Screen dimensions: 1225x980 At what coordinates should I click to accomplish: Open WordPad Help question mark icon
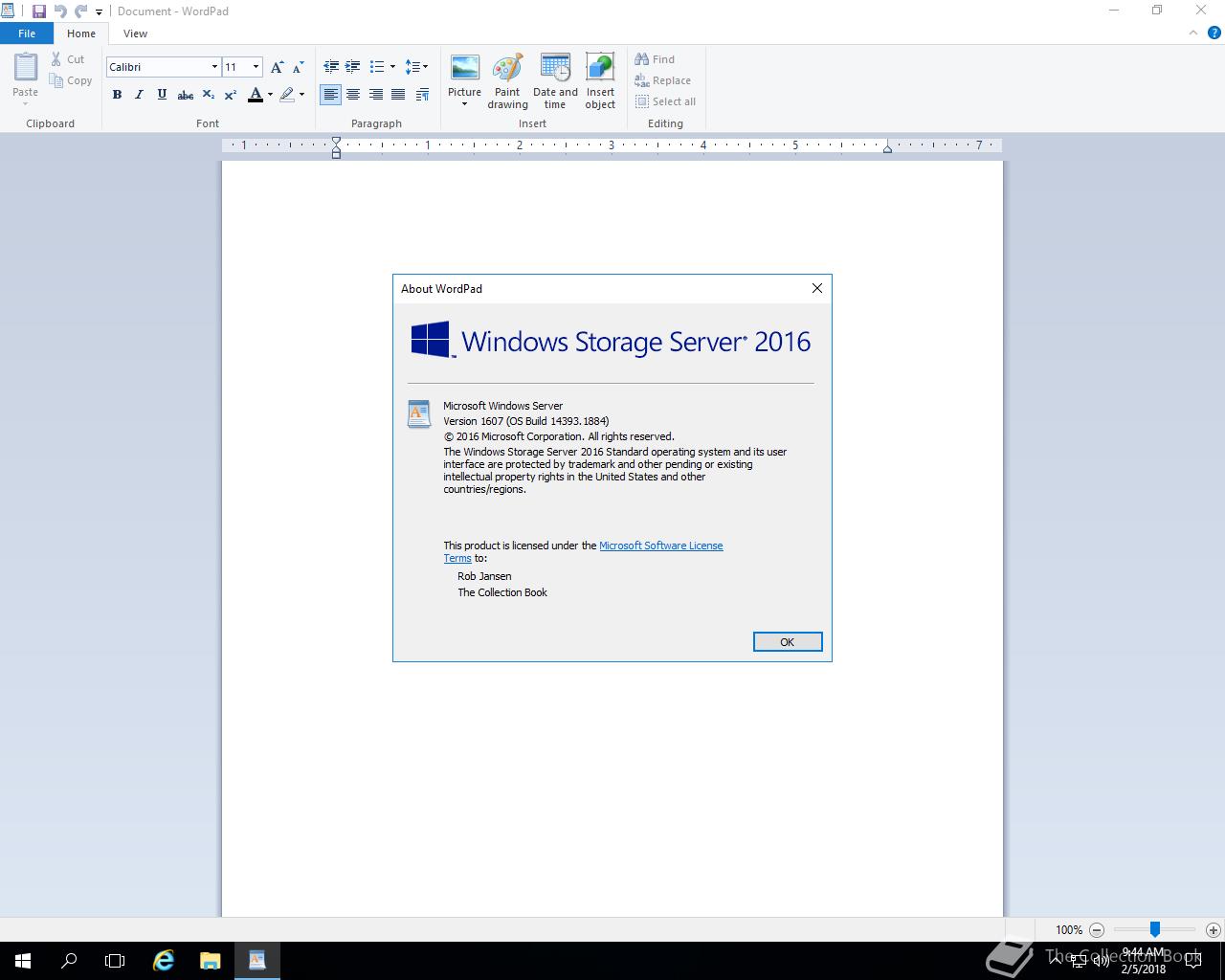(1214, 33)
